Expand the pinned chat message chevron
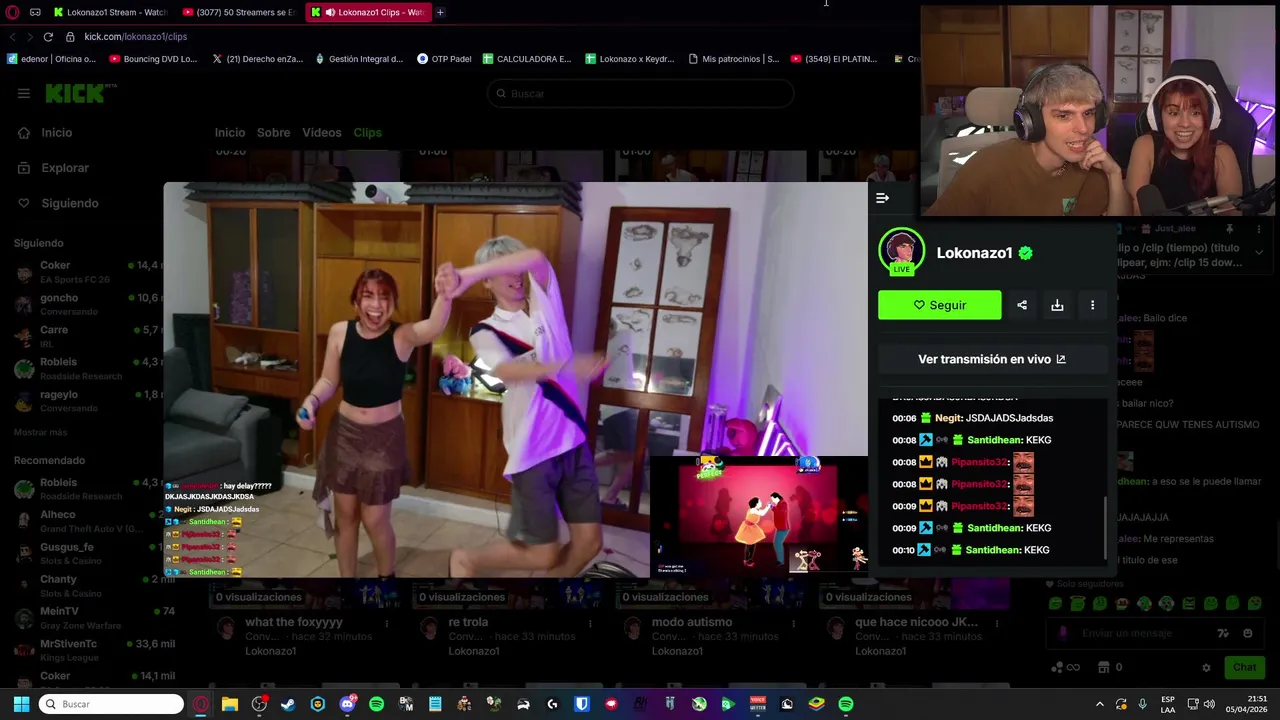Image resolution: width=1280 pixels, height=720 pixels. pyautogui.click(x=1259, y=253)
